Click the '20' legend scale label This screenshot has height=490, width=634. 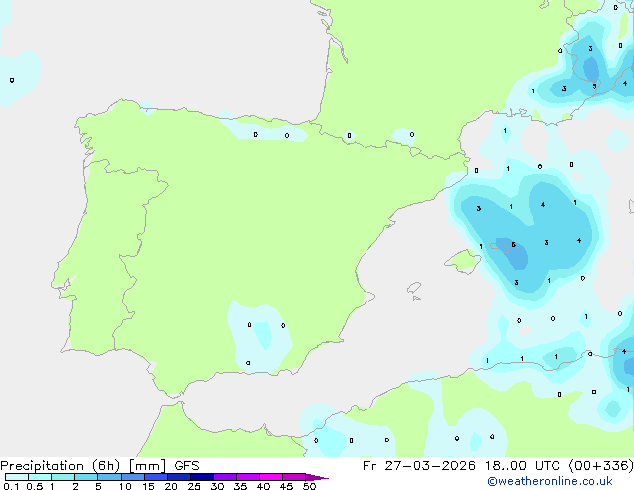point(171,486)
